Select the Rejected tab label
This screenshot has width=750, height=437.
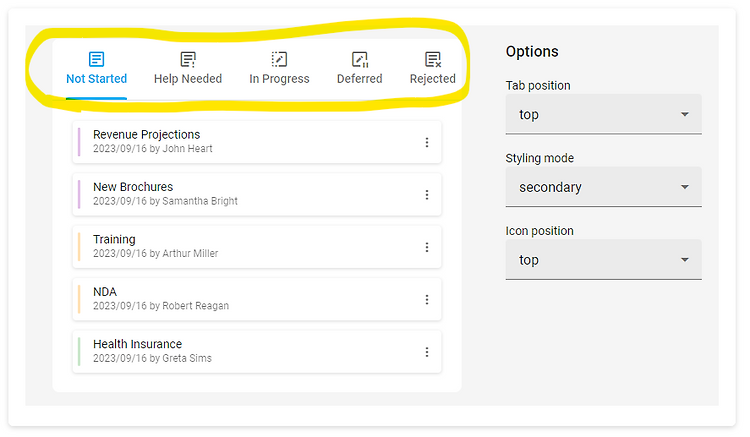coord(433,79)
